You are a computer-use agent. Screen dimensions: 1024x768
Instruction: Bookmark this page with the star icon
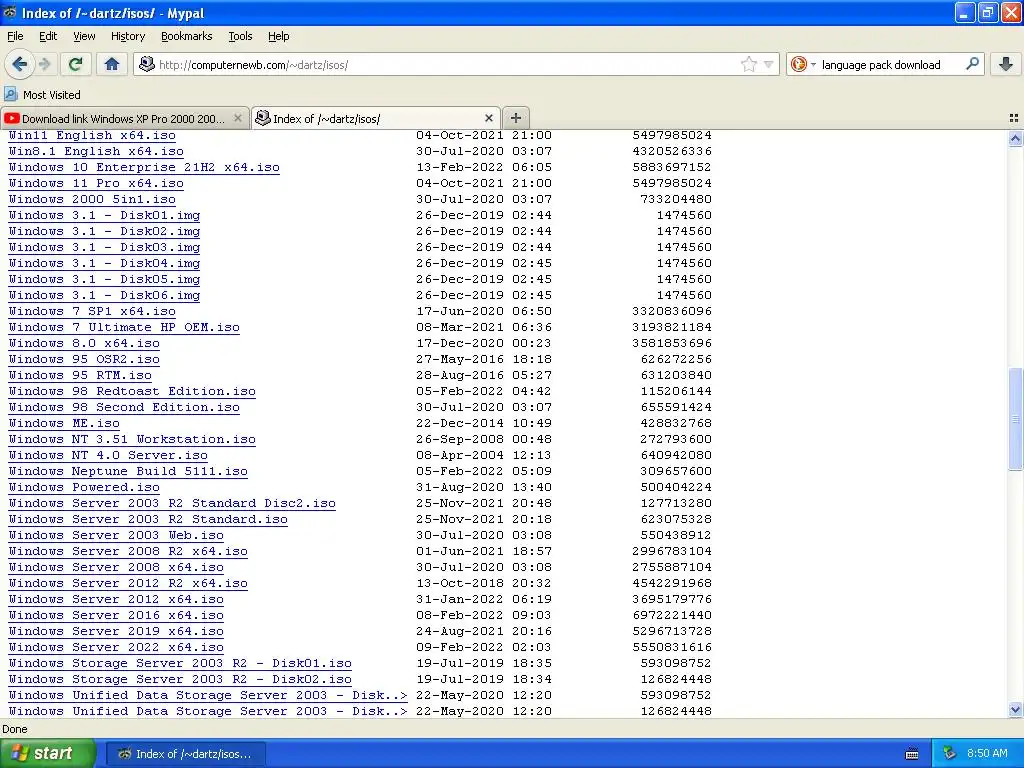click(x=748, y=64)
